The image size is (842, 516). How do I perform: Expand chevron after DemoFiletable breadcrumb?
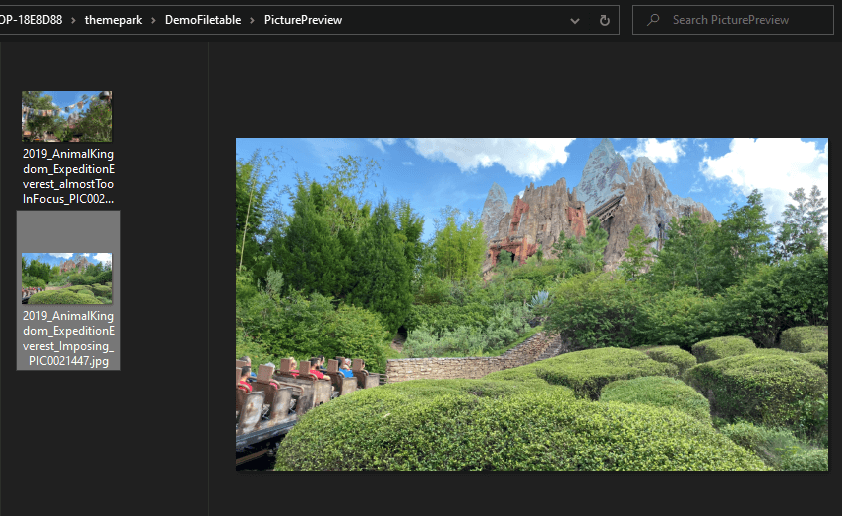[252, 20]
